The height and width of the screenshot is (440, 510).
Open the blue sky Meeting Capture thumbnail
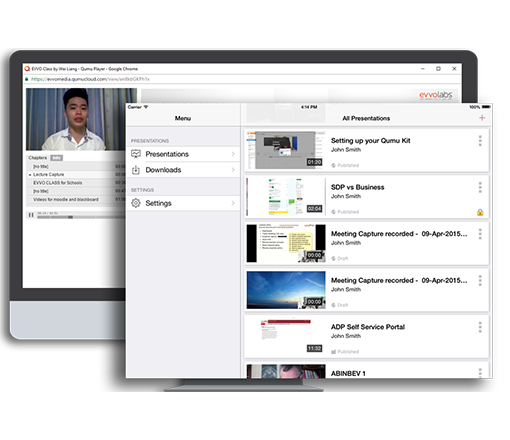click(x=286, y=290)
